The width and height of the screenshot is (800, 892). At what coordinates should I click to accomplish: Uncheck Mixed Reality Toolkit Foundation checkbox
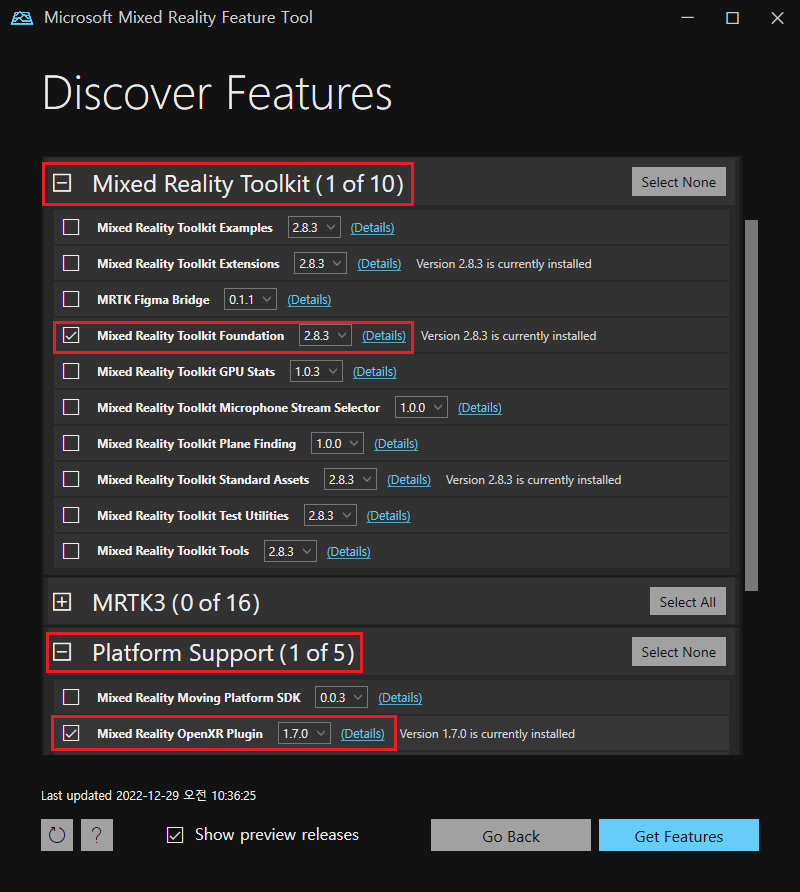click(x=71, y=335)
